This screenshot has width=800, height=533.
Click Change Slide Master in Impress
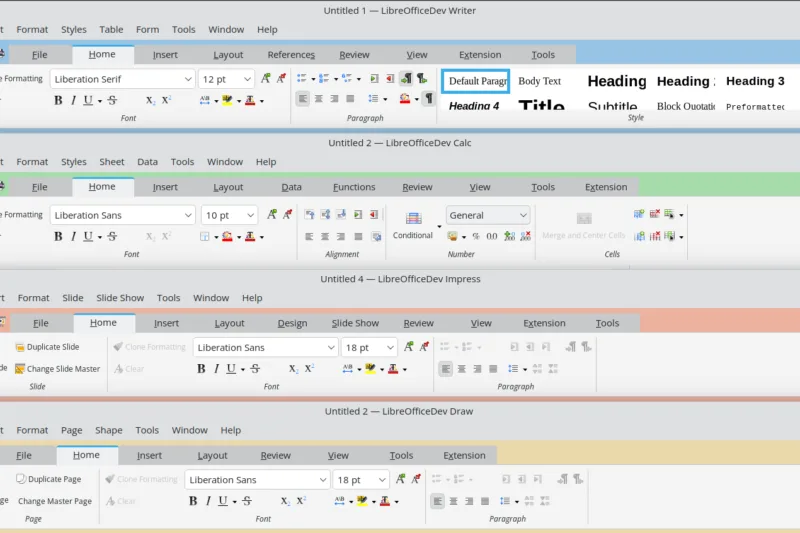point(58,369)
